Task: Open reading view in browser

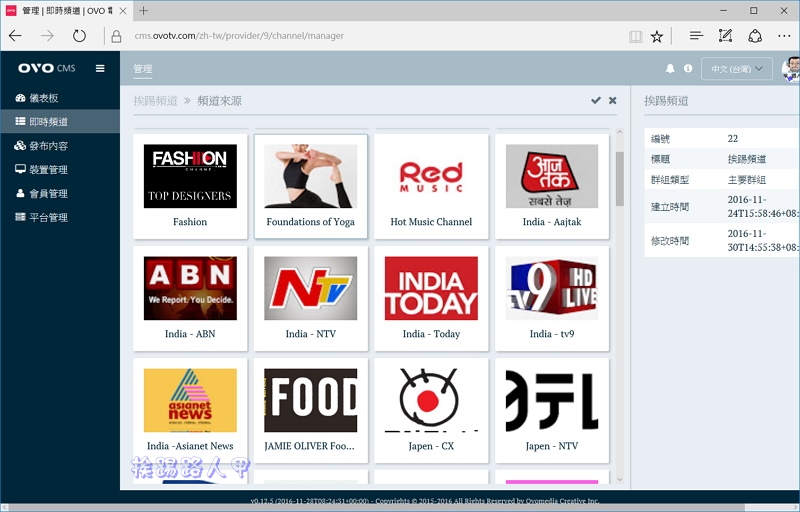Action: tap(635, 36)
